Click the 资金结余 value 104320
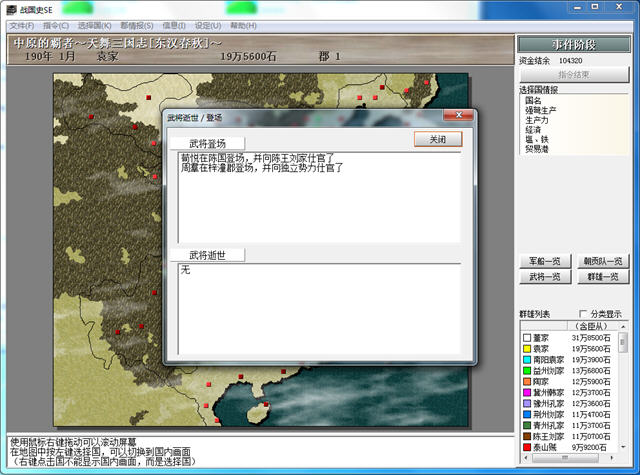The image size is (640, 475). [571, 61]
